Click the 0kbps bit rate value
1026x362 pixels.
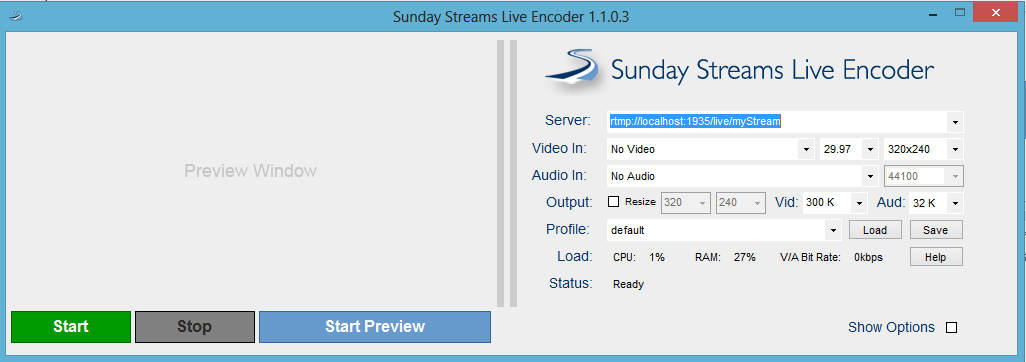tap(868, 257)
